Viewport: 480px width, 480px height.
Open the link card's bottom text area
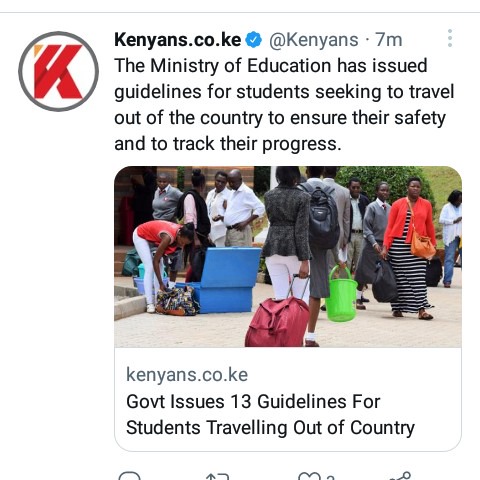[288, 399]
